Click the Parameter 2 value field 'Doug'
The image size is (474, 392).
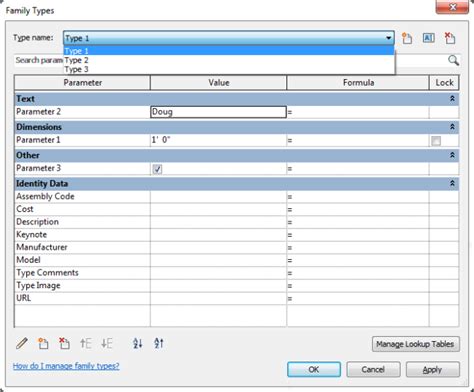tap(218, 112)
